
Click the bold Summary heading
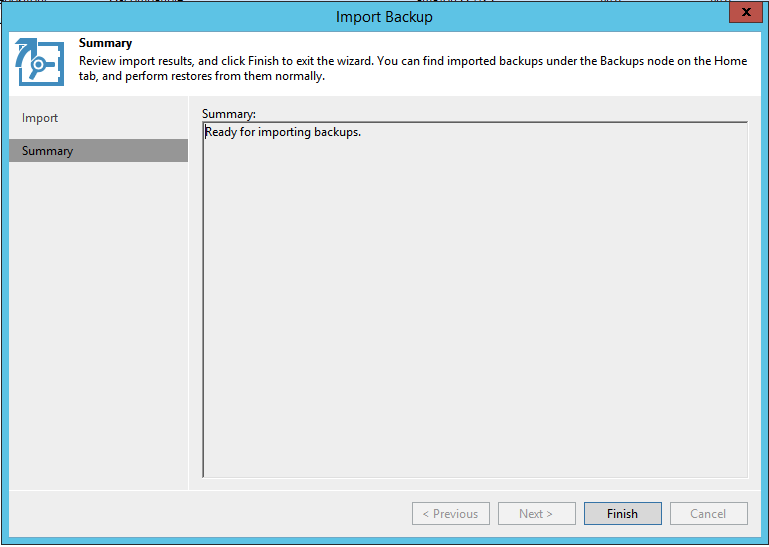(105, 43)
